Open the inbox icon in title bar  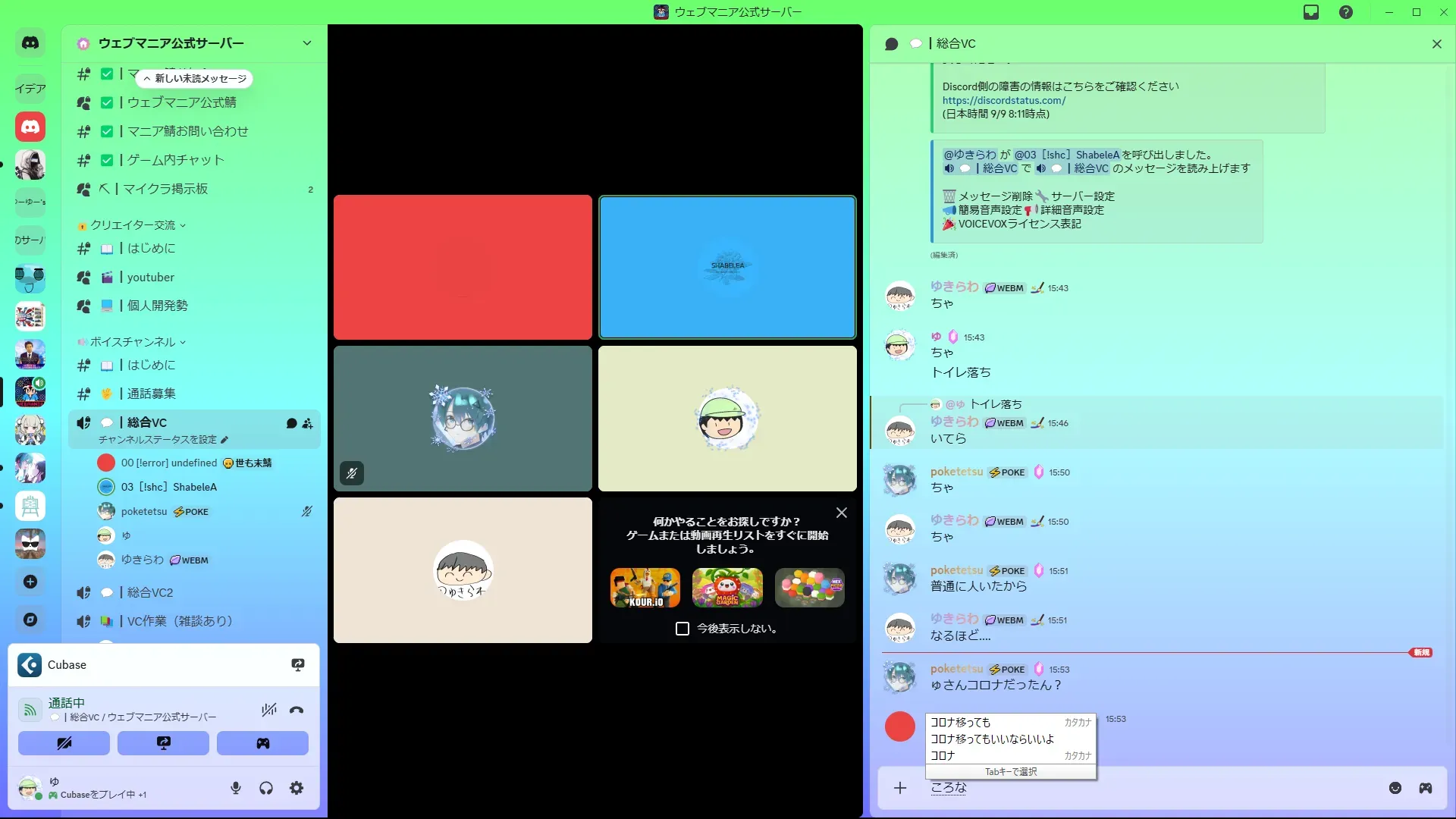pyautogui.click(x=1311, y=12)
